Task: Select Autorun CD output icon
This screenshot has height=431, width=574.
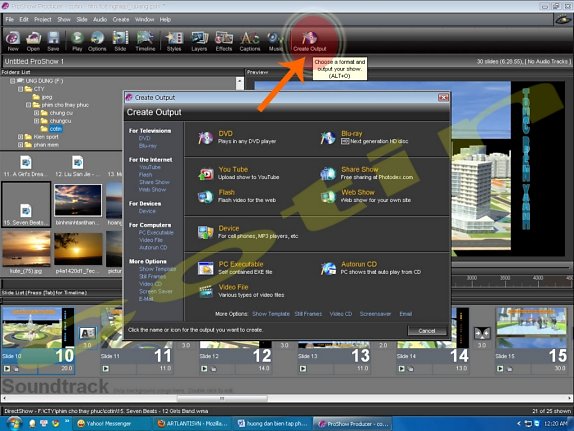Action: 328,268
